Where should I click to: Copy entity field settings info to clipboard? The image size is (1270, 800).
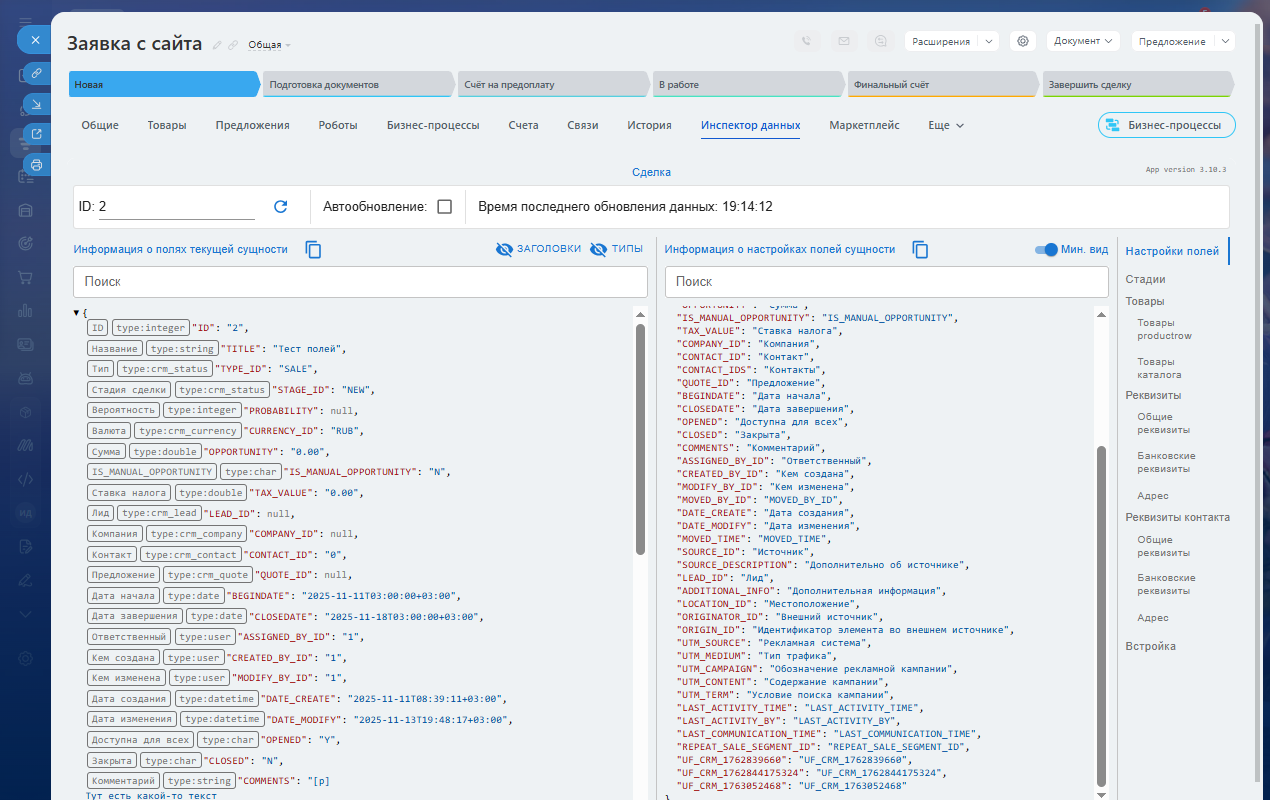click(x=920, y=250)
